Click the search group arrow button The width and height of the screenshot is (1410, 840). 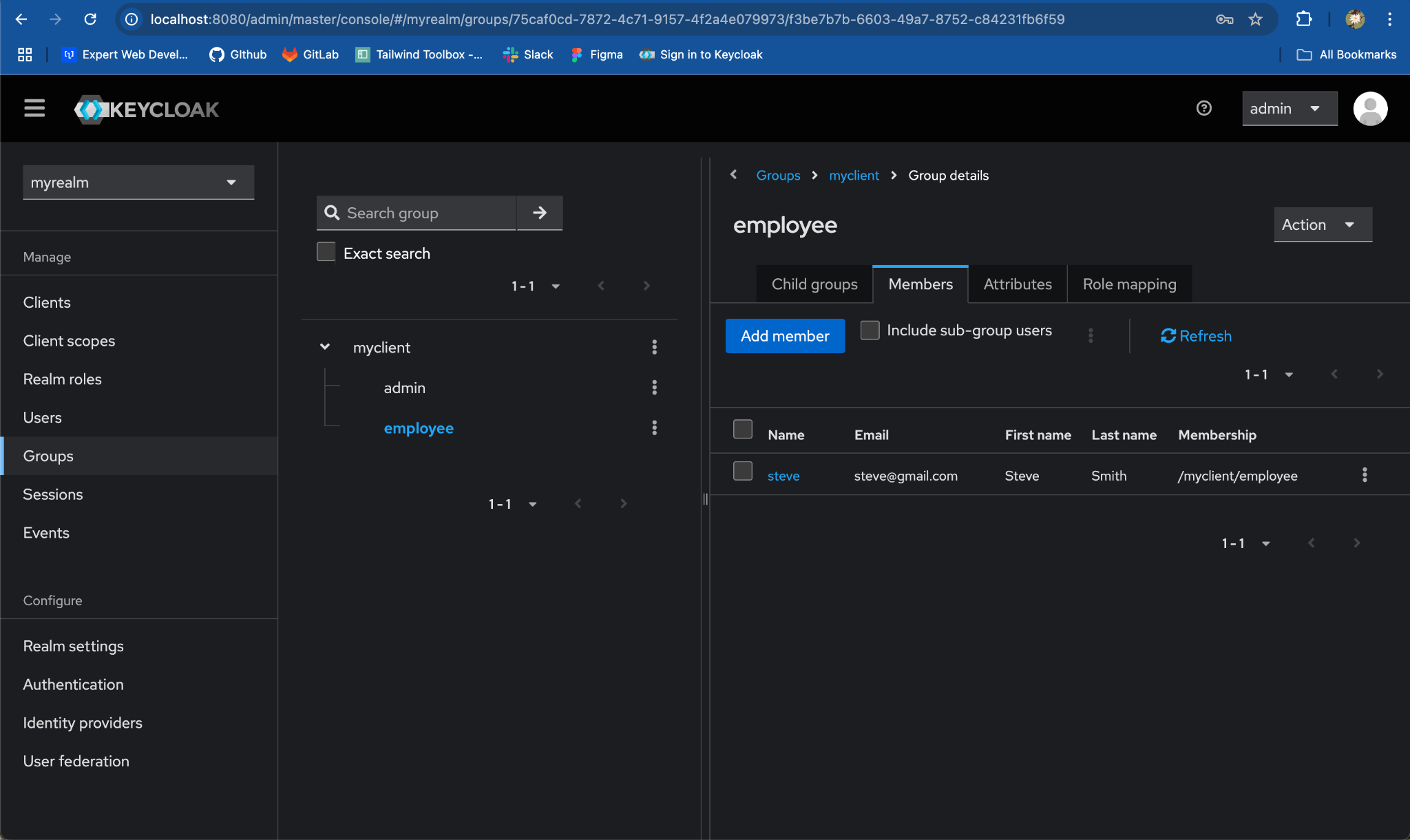540,213
